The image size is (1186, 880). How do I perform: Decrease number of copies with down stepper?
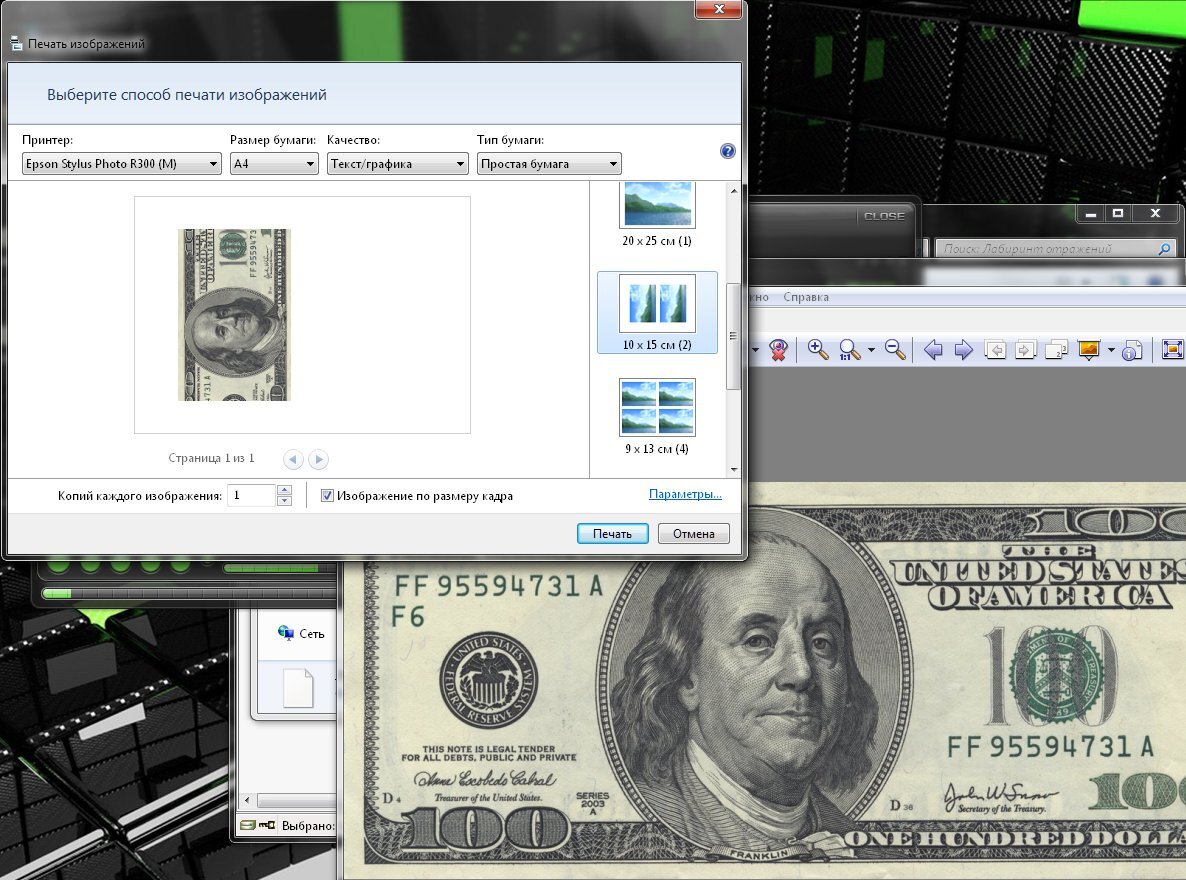[x=284, y=501]
